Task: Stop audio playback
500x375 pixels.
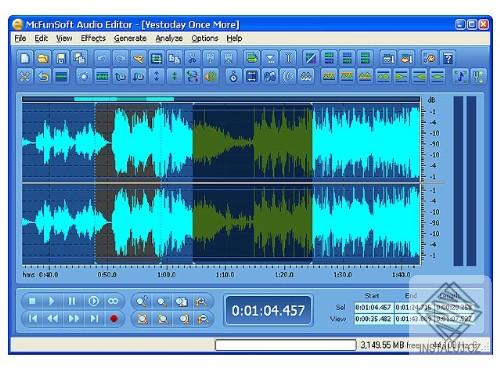Action: [32, 301]
